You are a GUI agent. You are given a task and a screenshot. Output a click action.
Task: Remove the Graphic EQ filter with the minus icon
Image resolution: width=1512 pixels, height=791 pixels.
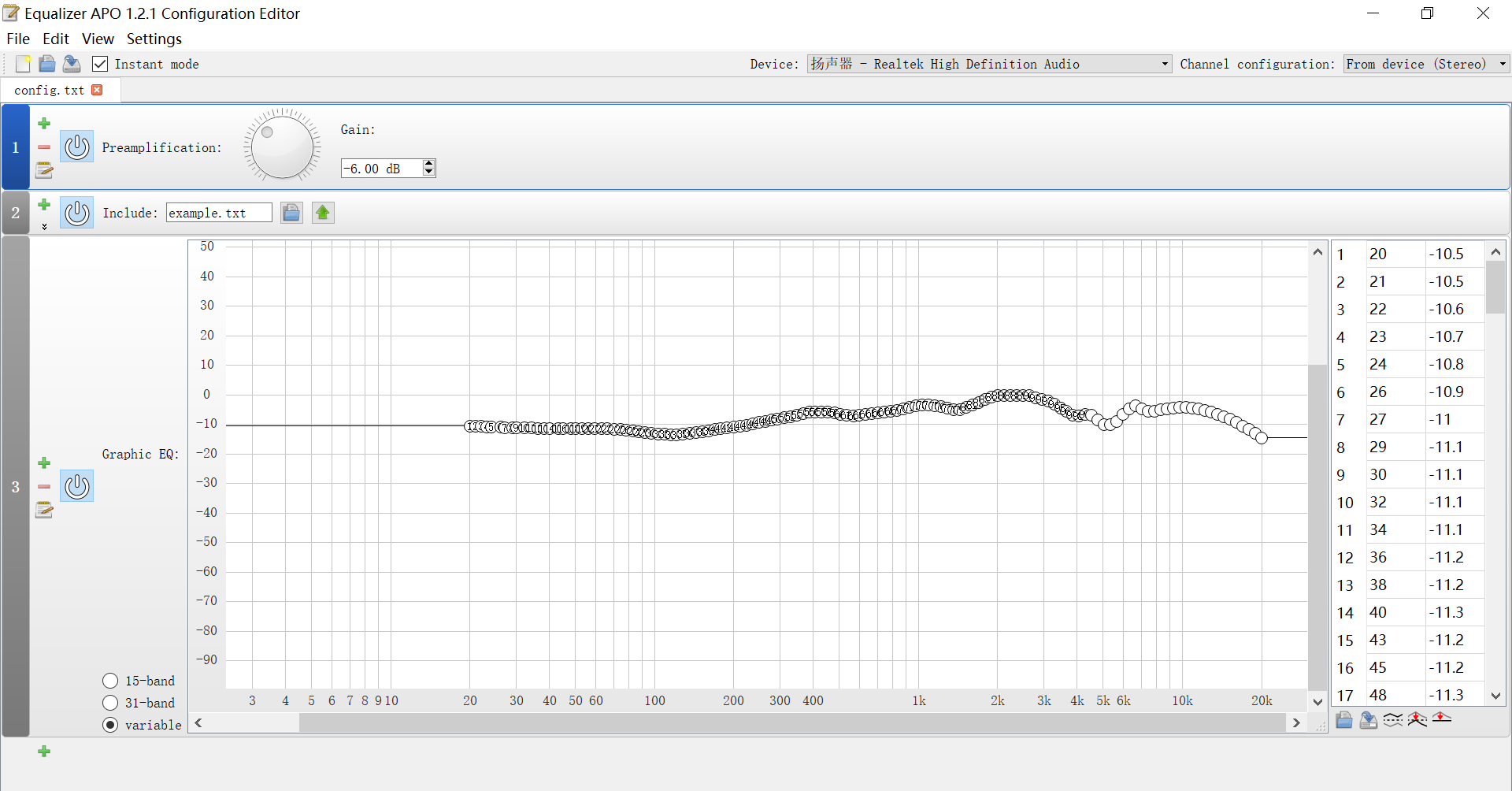pos(44,487)
